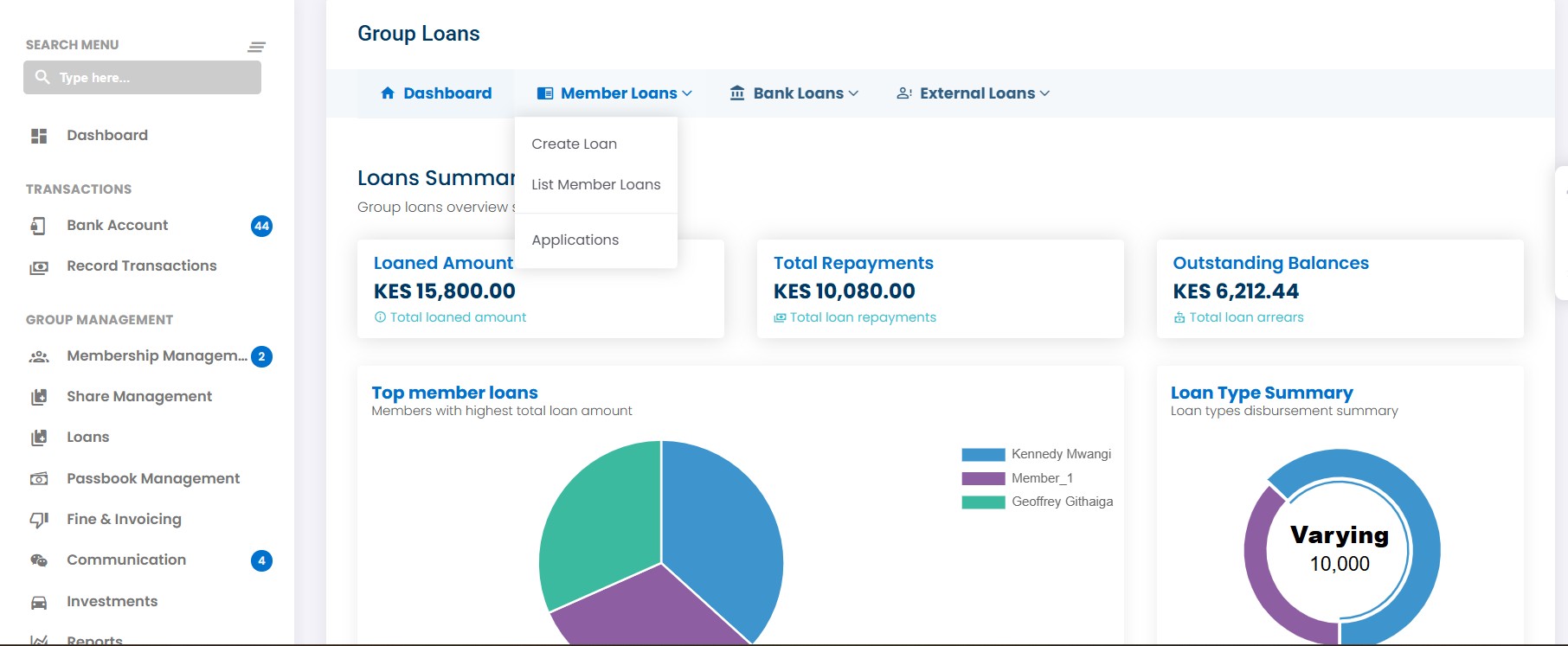Click the Share Management icon

[x=39, y=397]
